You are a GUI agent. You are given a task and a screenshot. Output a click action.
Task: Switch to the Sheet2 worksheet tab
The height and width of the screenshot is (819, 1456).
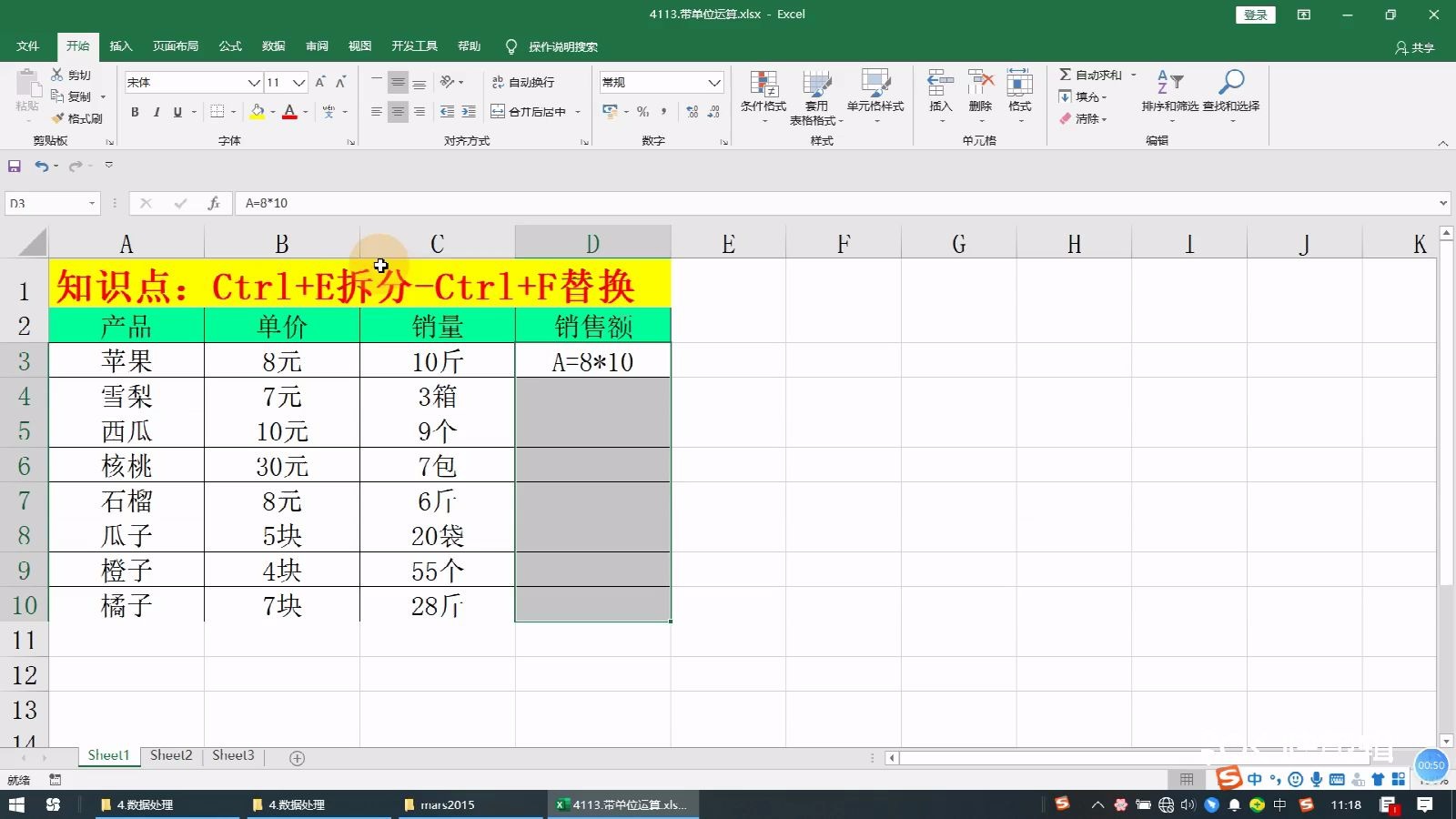pos(170,755)
